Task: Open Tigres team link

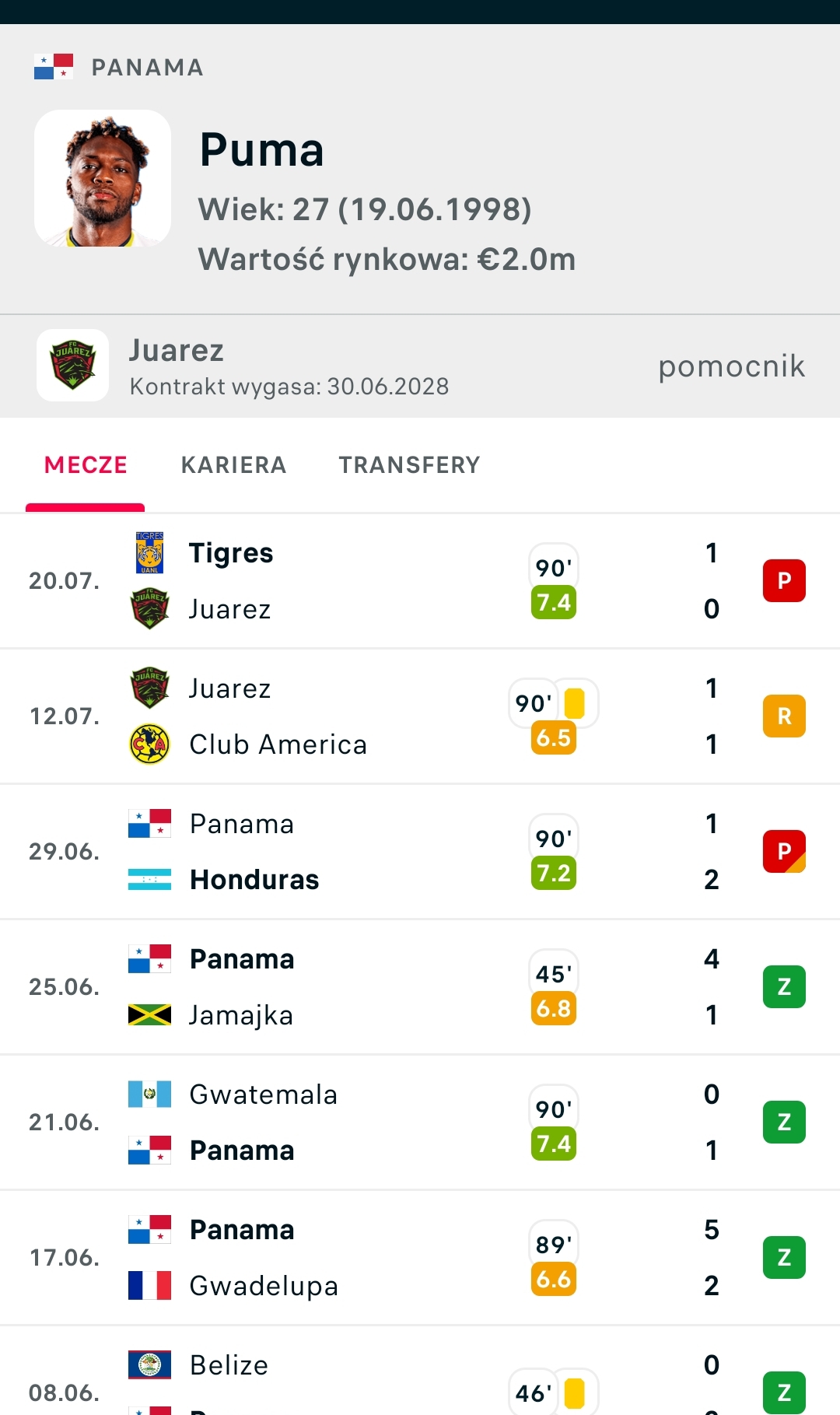Action: 231,553
